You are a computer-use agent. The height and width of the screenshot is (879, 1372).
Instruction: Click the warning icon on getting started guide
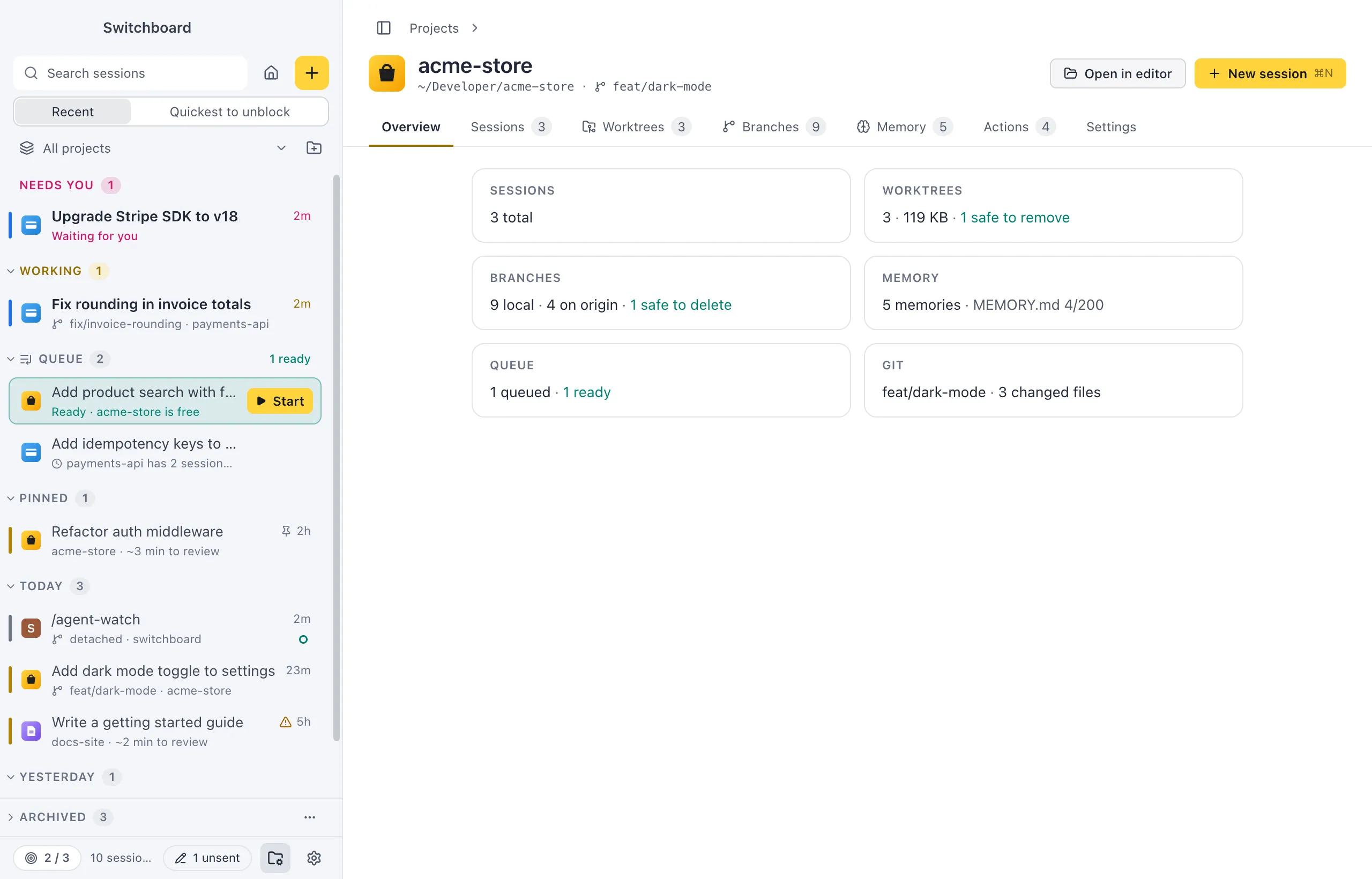tap(285, 722)
